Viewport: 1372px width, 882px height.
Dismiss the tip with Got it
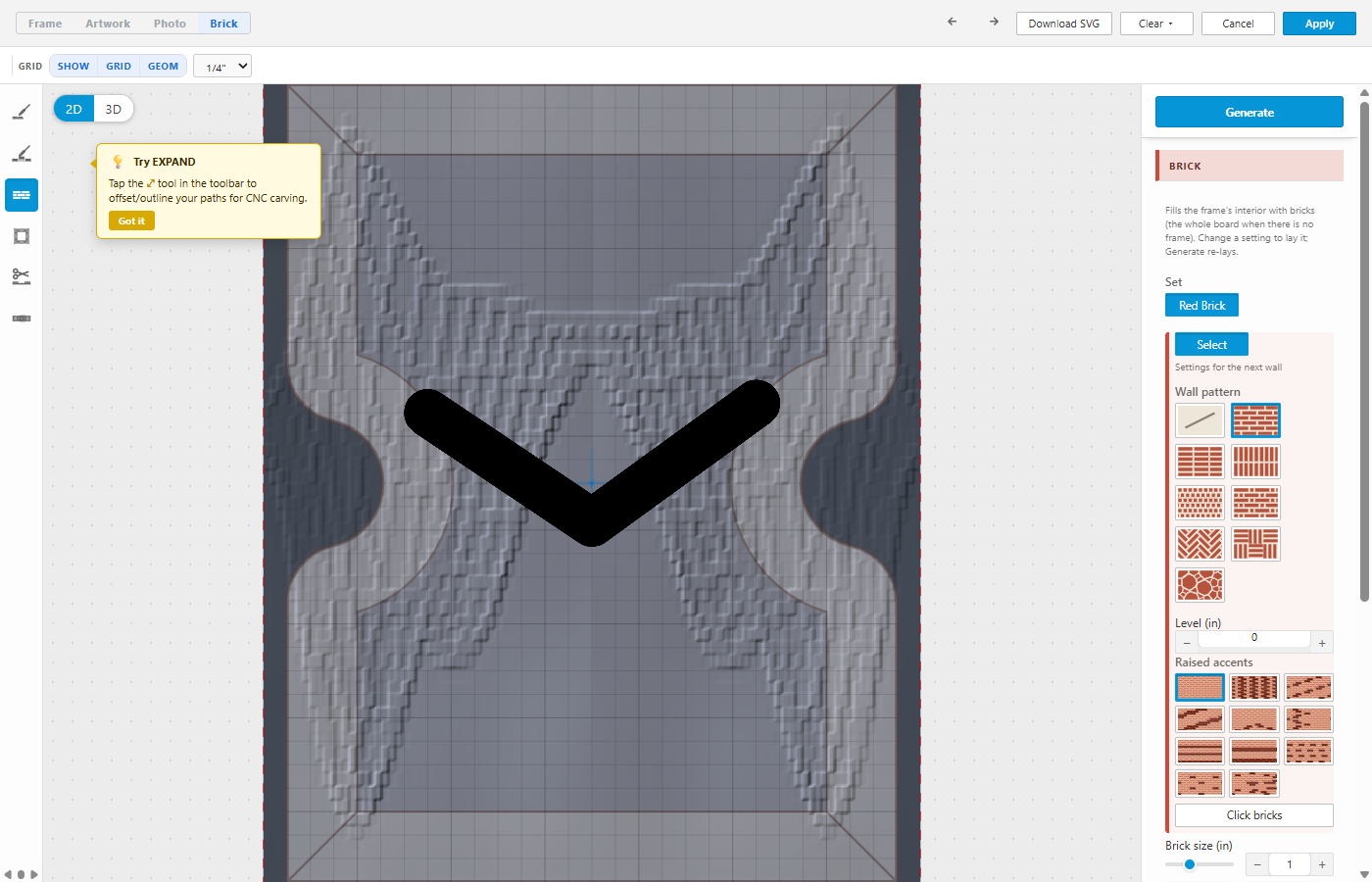point(131,221)
